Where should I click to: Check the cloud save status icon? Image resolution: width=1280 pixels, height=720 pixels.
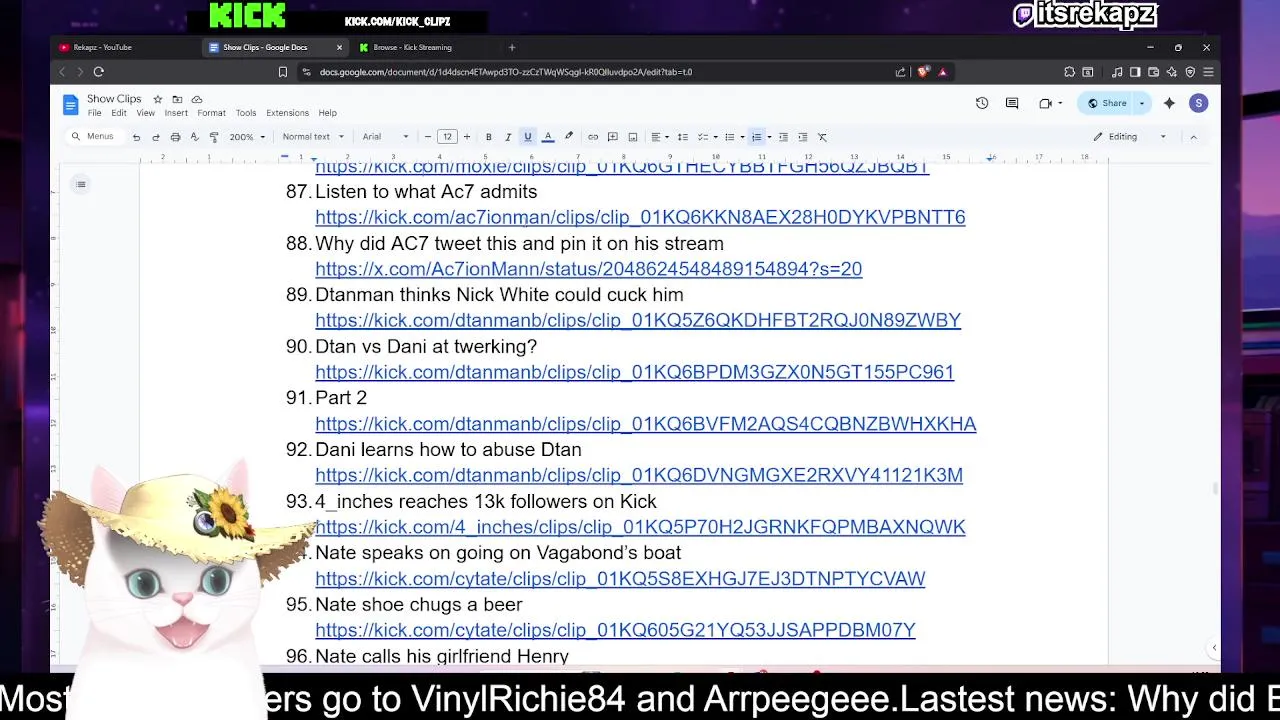[197, 99]
